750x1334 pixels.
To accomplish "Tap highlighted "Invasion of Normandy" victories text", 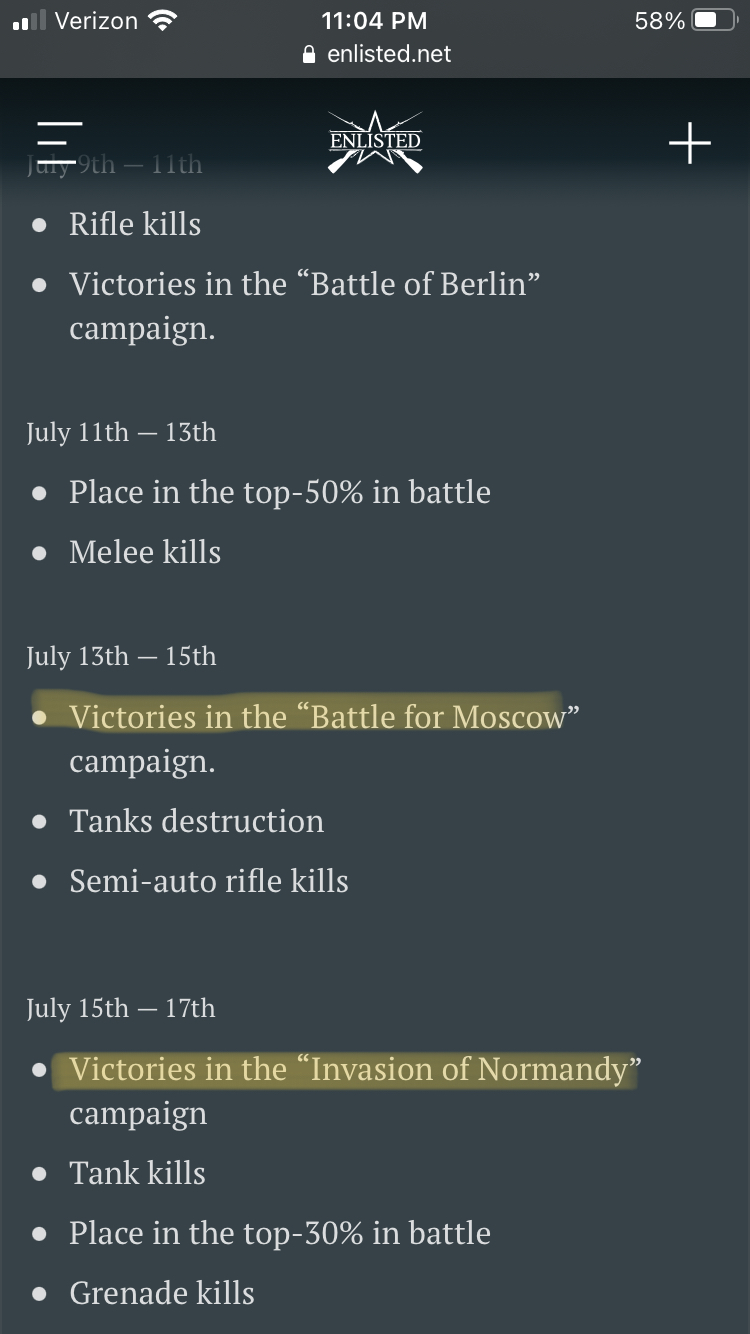I will pos(348,1069).
